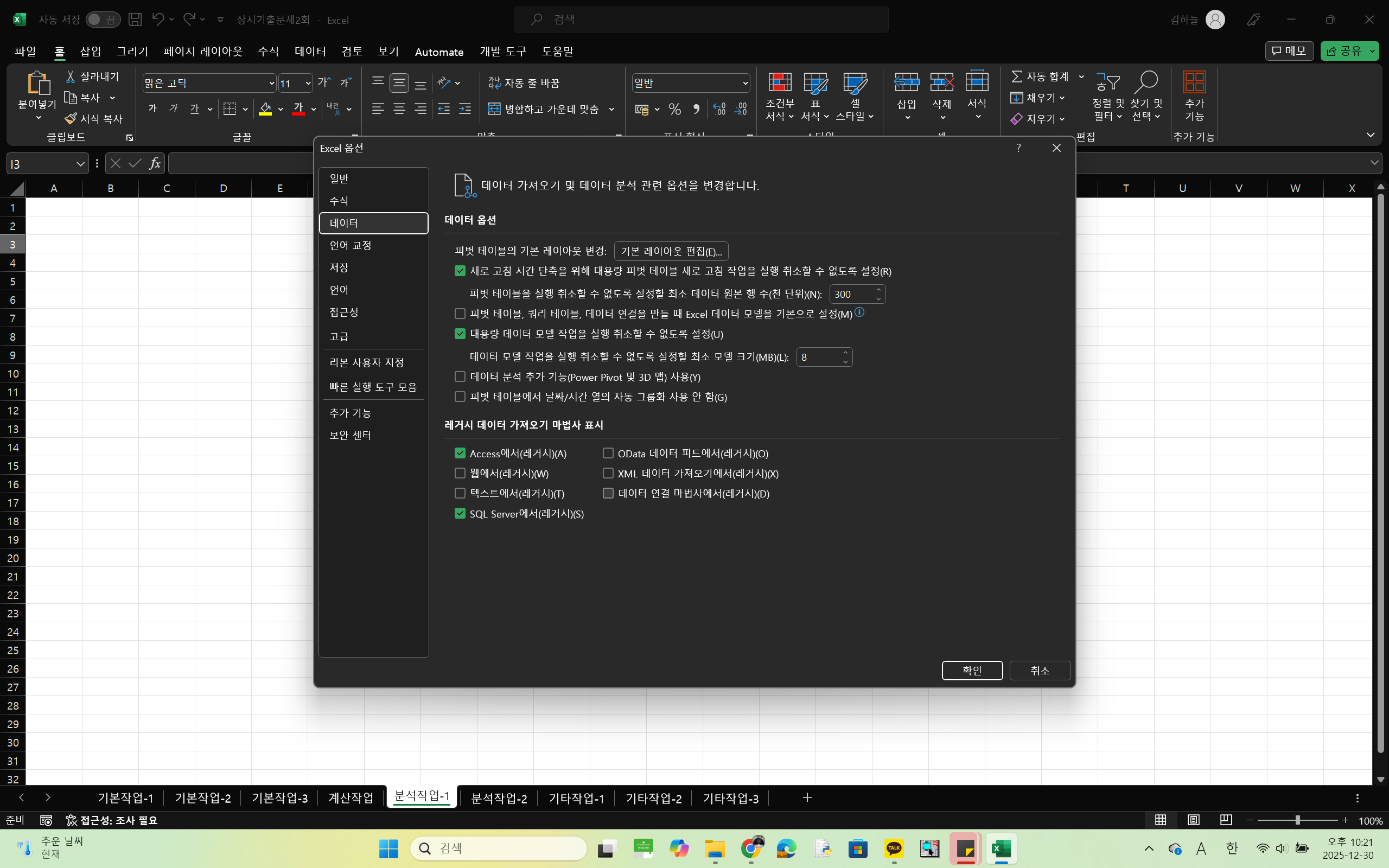
Task: Uncheck large PivotTable refresh undo option (R)
Action: (x=460, y=271)
